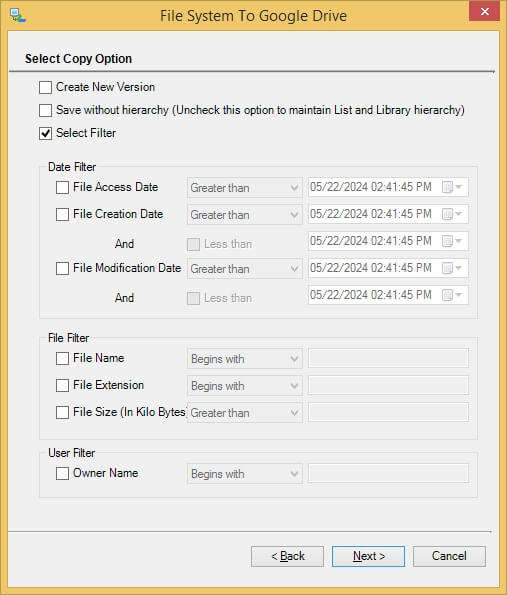Open File Size Greater than dropdown
Viewport: 507px width, 595px height.
(x=245, y=412)
